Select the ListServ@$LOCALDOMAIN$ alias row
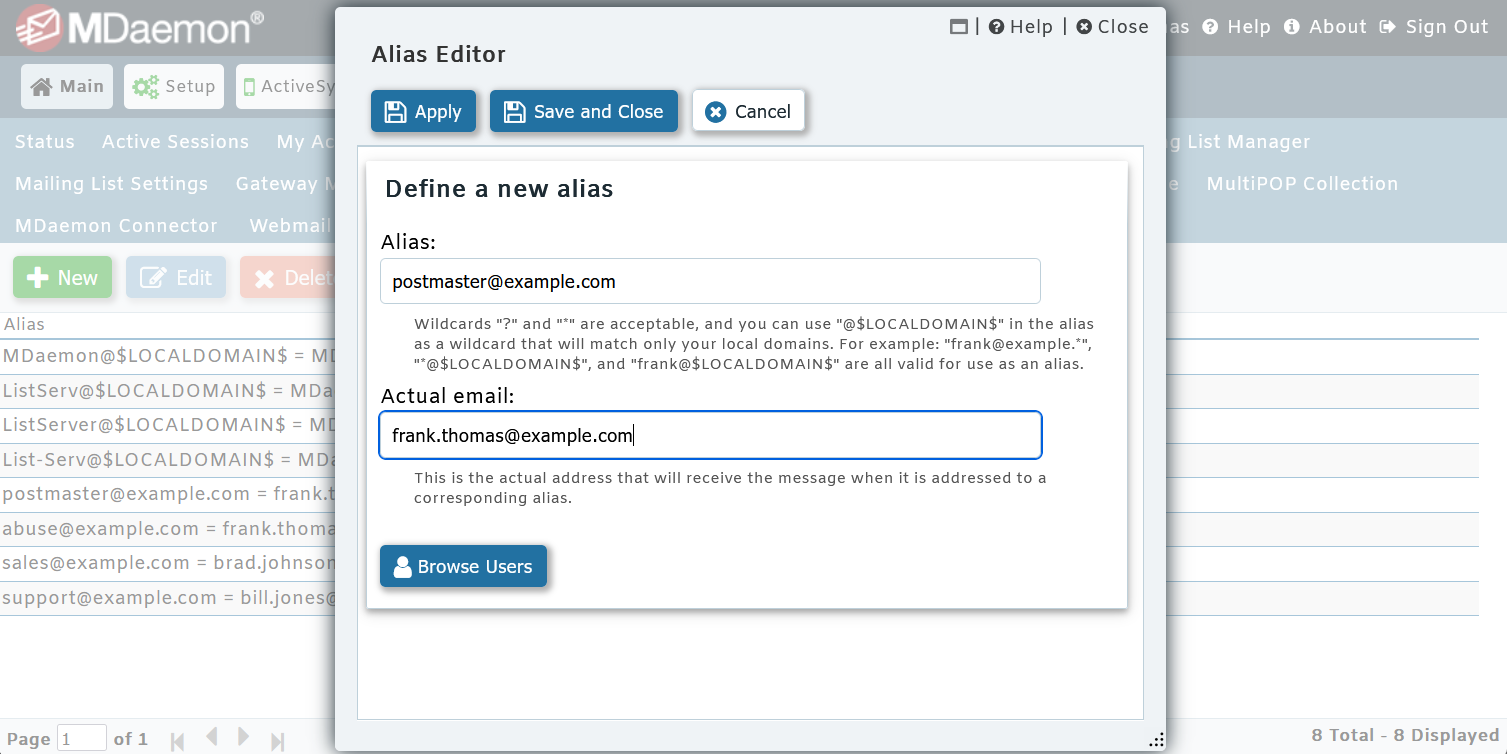The image size is (1507, 754). tap(168, 391)
